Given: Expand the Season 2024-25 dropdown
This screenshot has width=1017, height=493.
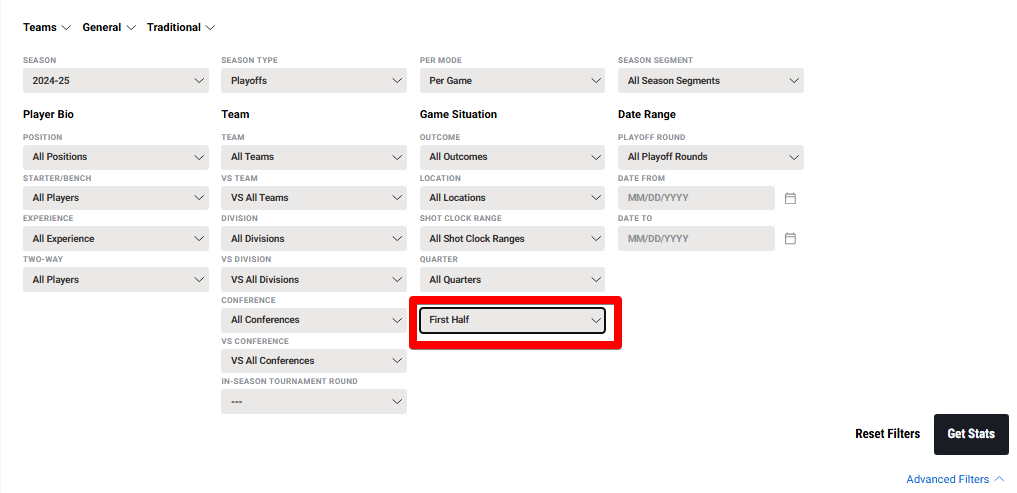Looking at the screenshot, I should [115, 81].
